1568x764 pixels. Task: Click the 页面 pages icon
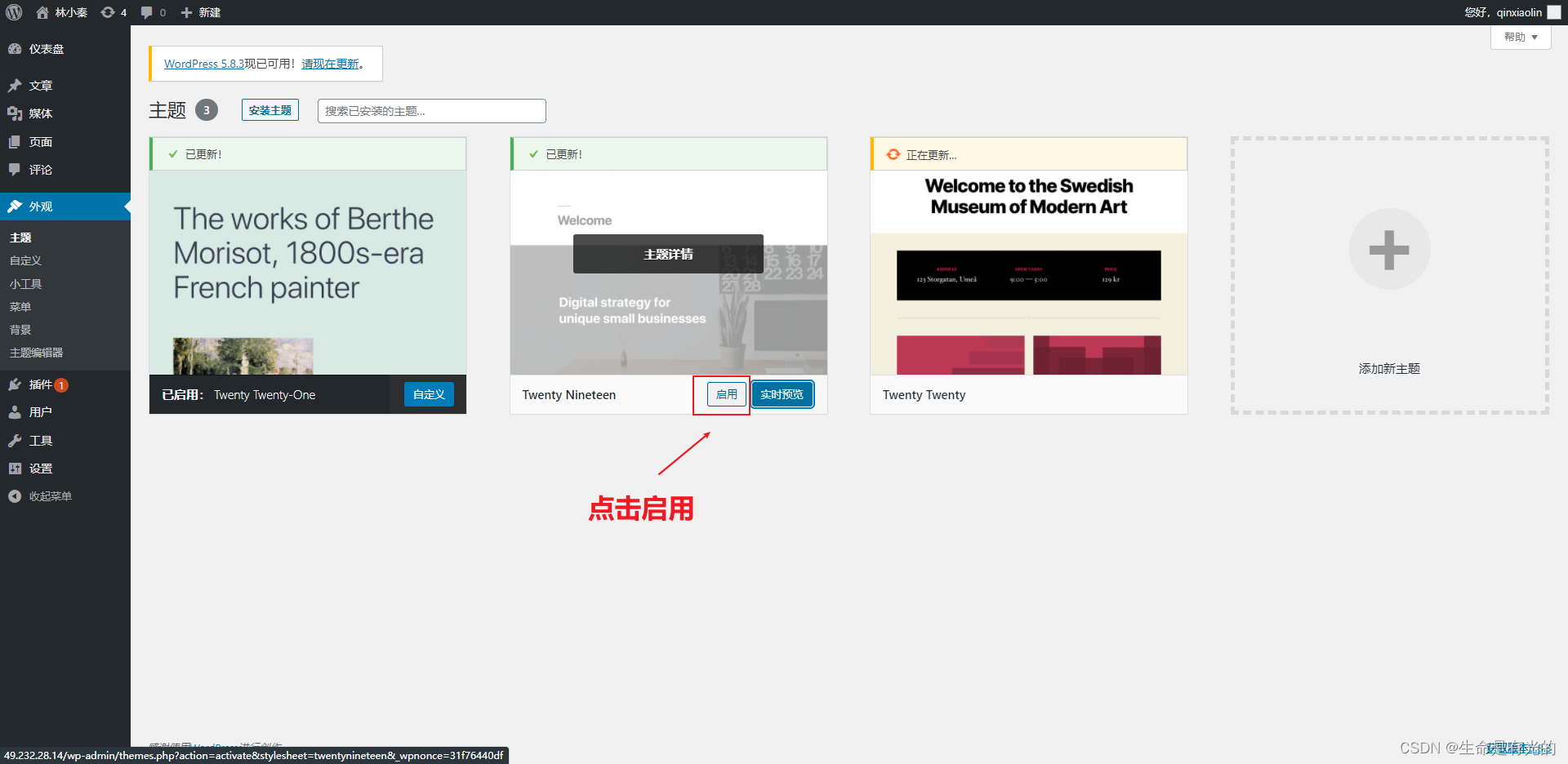point(15,142)
